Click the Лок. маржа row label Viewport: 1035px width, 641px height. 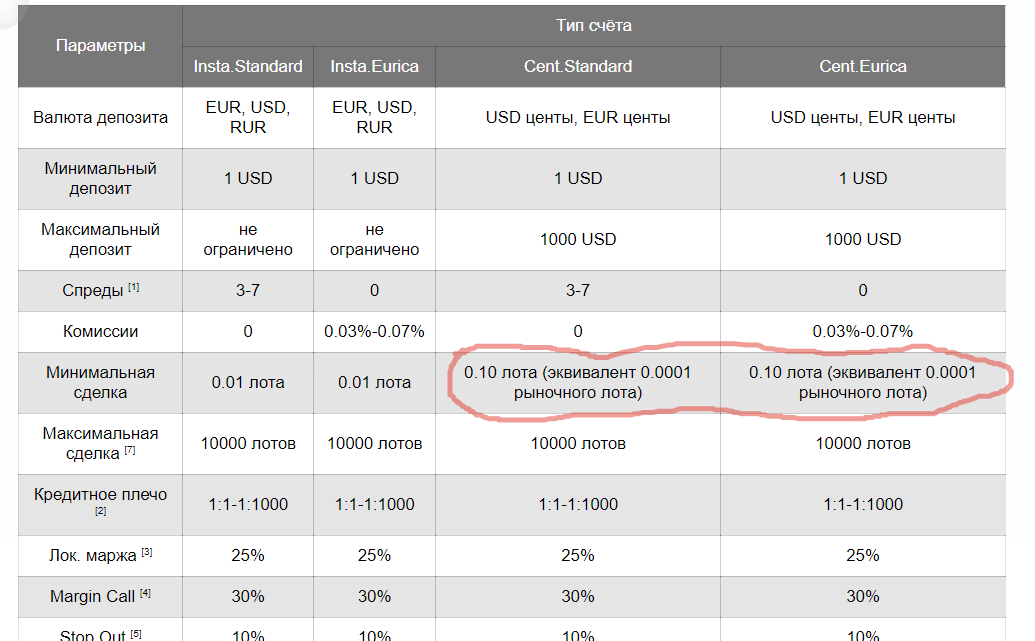92,555
